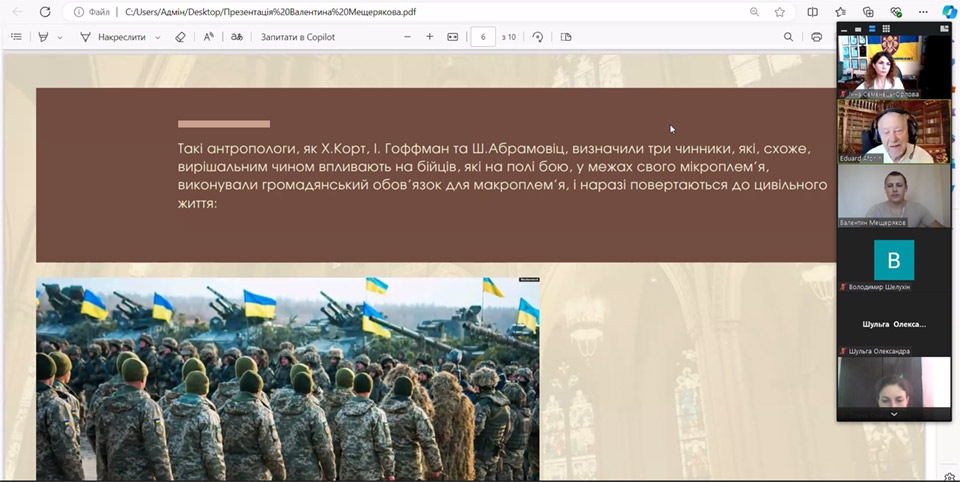Screen dimensions: 960x482
Task: Toggle the Fit to width view
Action: 453,37
